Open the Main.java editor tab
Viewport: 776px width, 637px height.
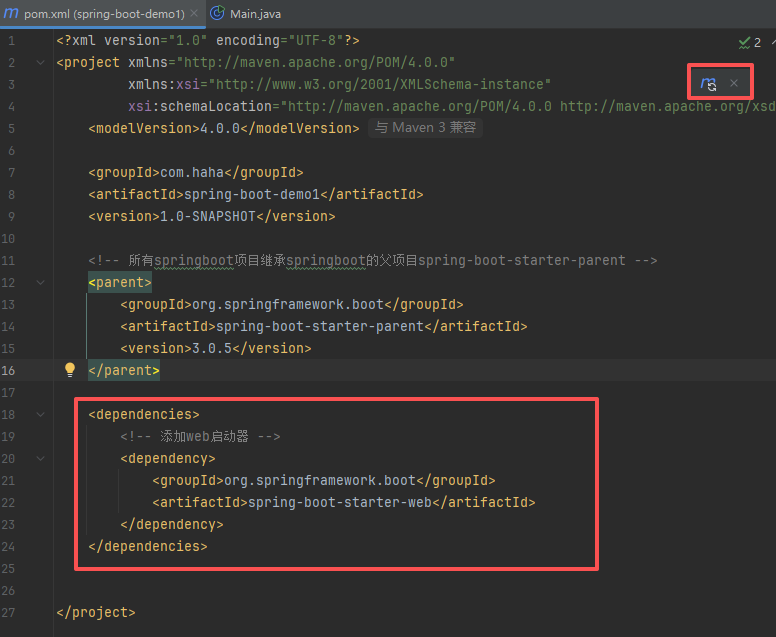coord(255,14)
